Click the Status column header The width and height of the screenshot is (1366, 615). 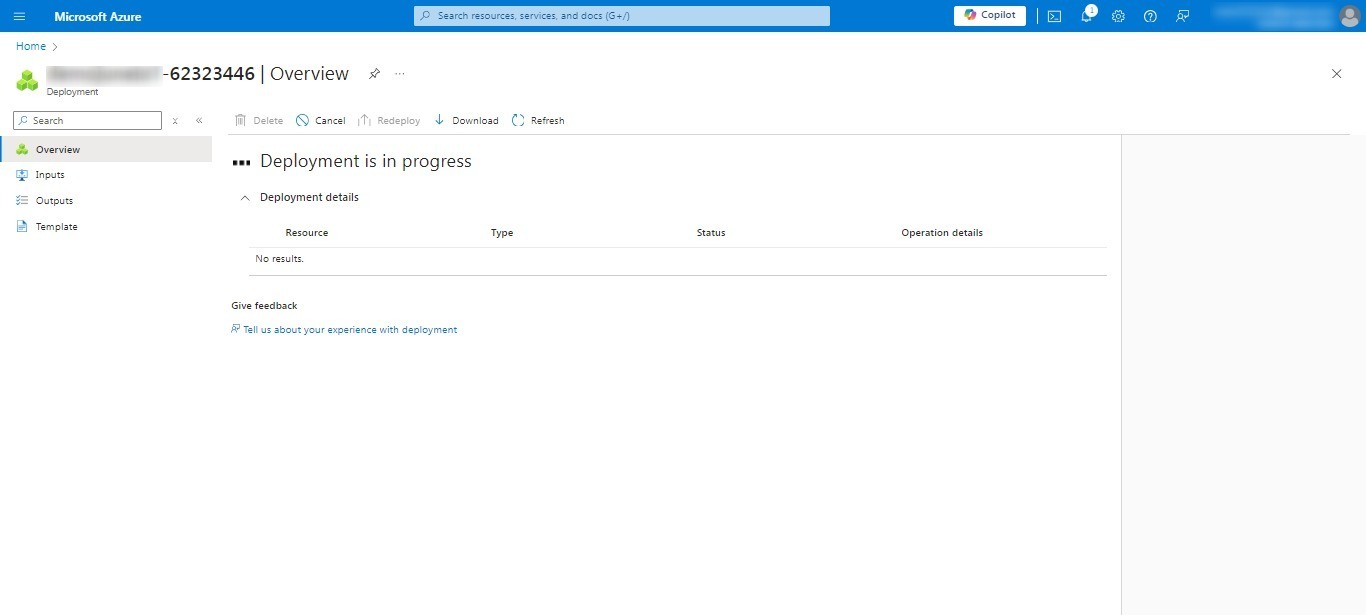711,233
